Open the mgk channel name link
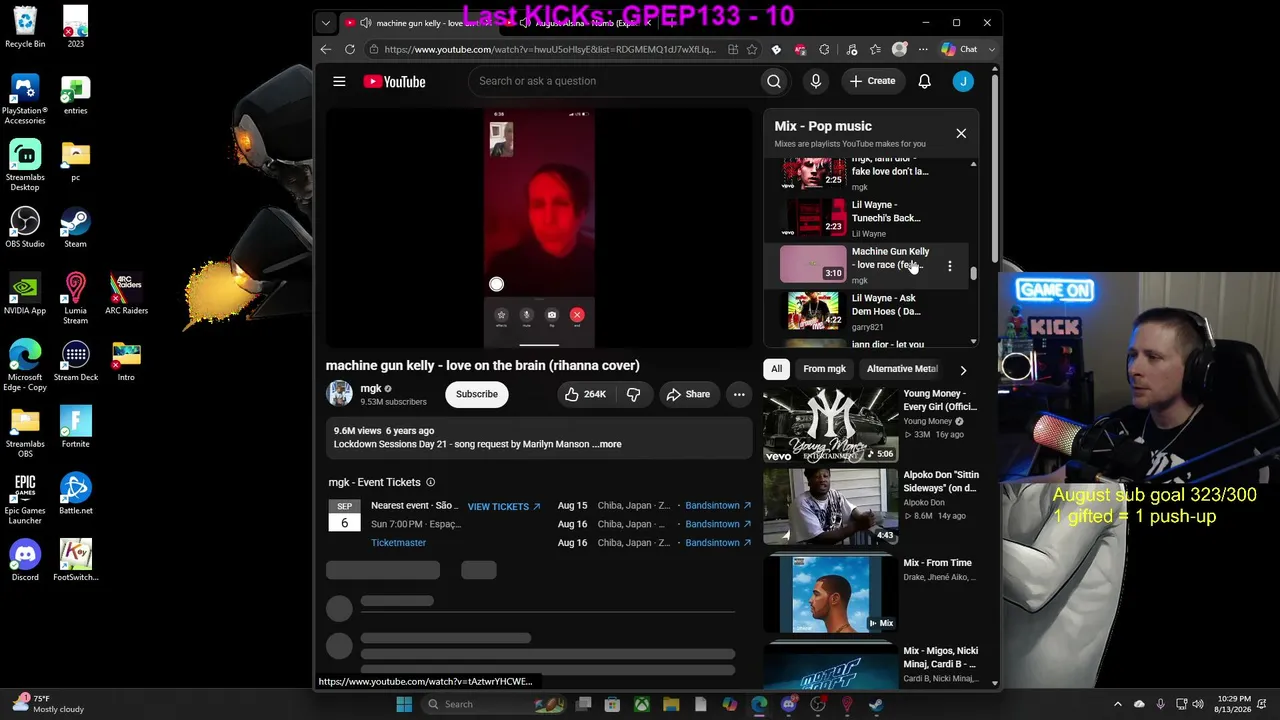 tap(371, 388)
